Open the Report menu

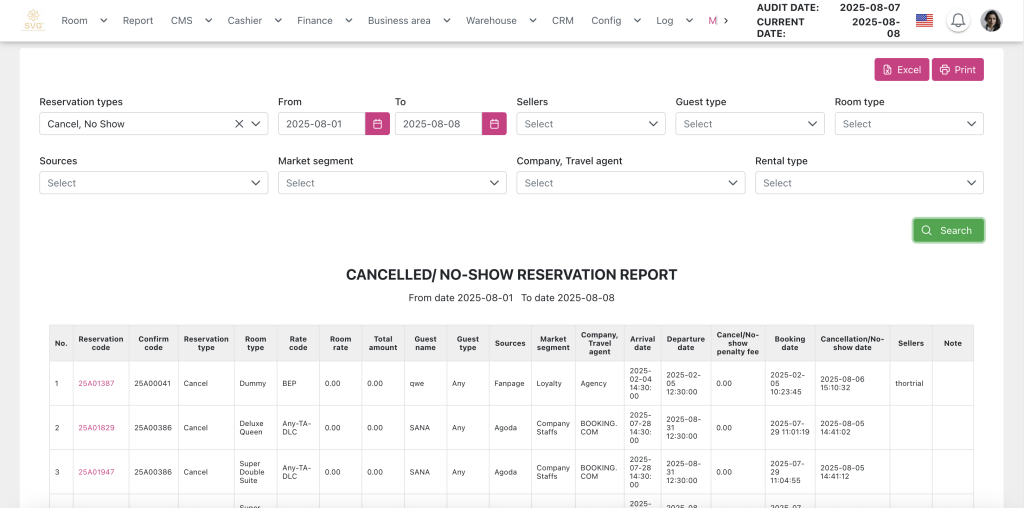pos(138,20)
